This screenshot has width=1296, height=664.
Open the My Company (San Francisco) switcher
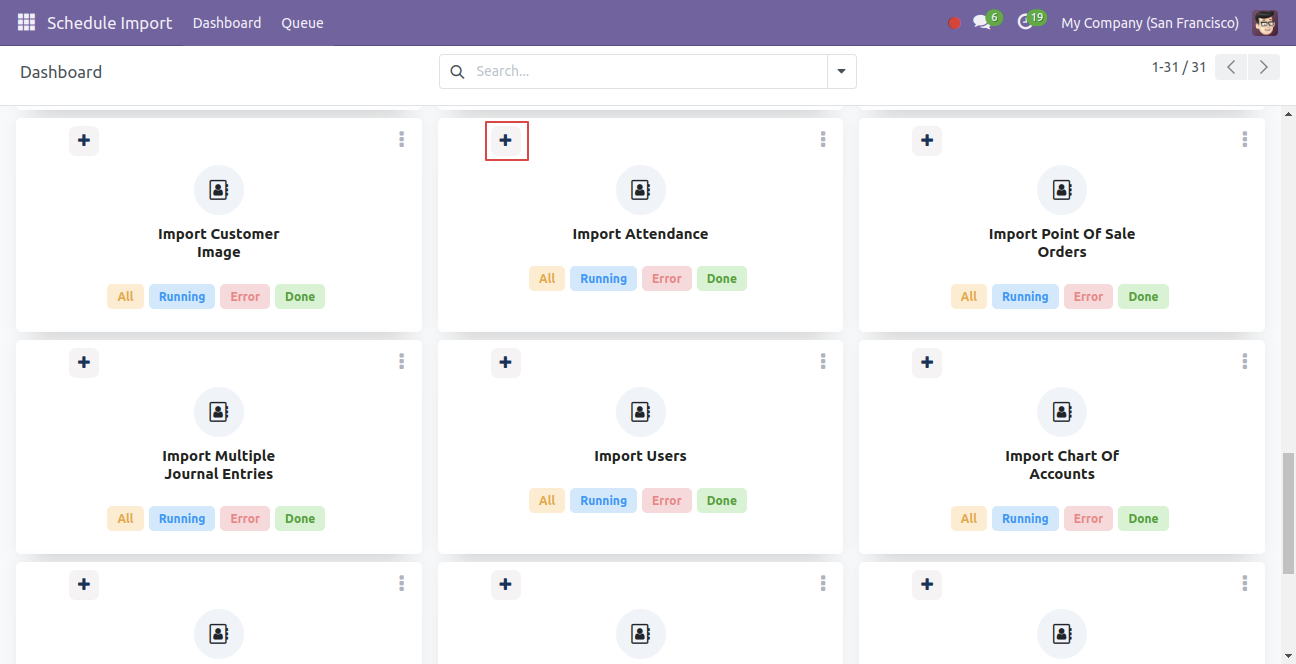click(1150, 23)
